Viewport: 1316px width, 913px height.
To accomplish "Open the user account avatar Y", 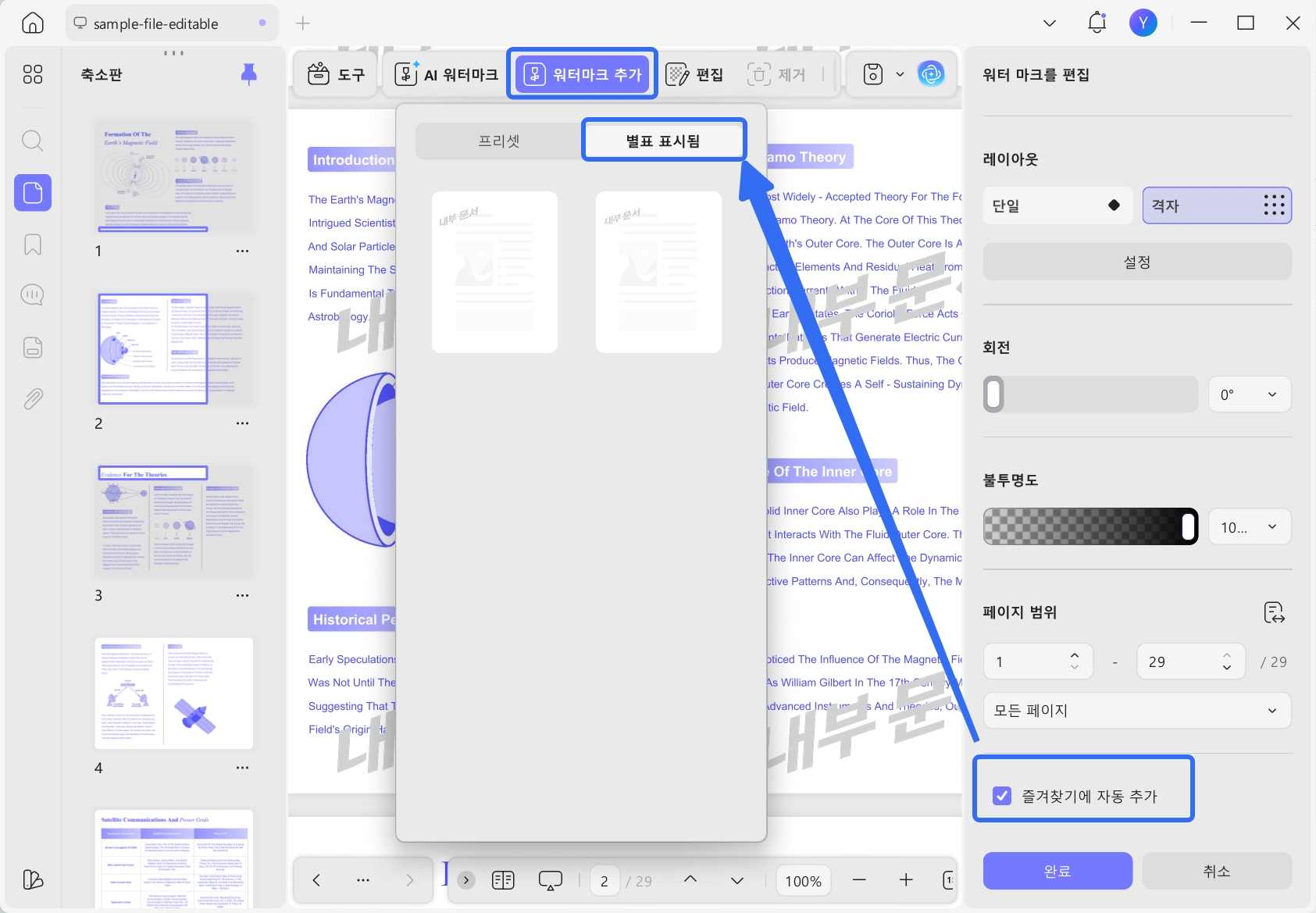I will pos(1143,23).
